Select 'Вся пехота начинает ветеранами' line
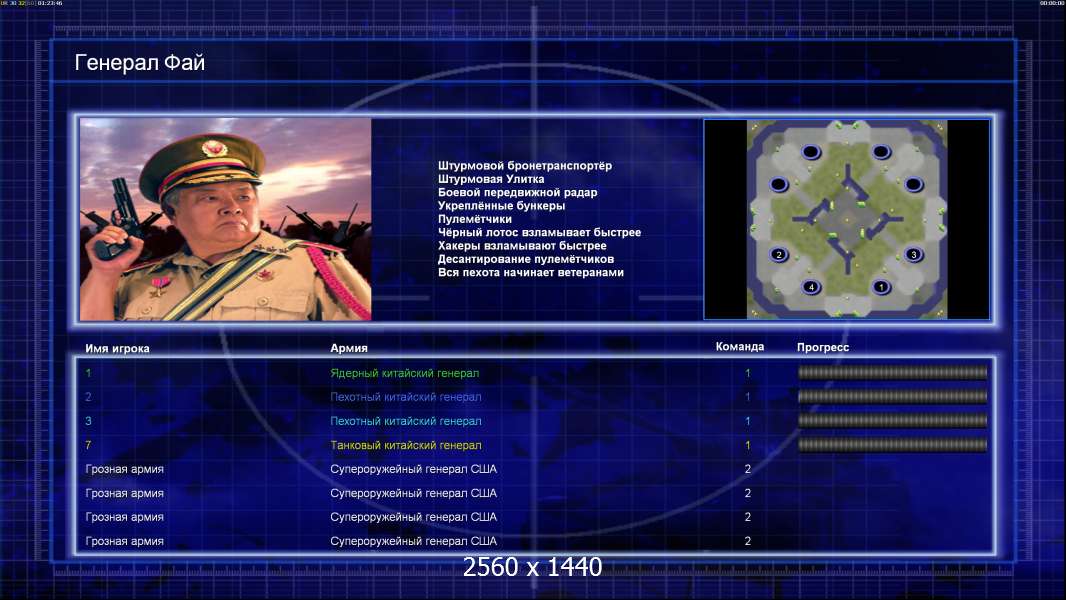This screenshot has width=1066, height=600. tap(530, 272)
